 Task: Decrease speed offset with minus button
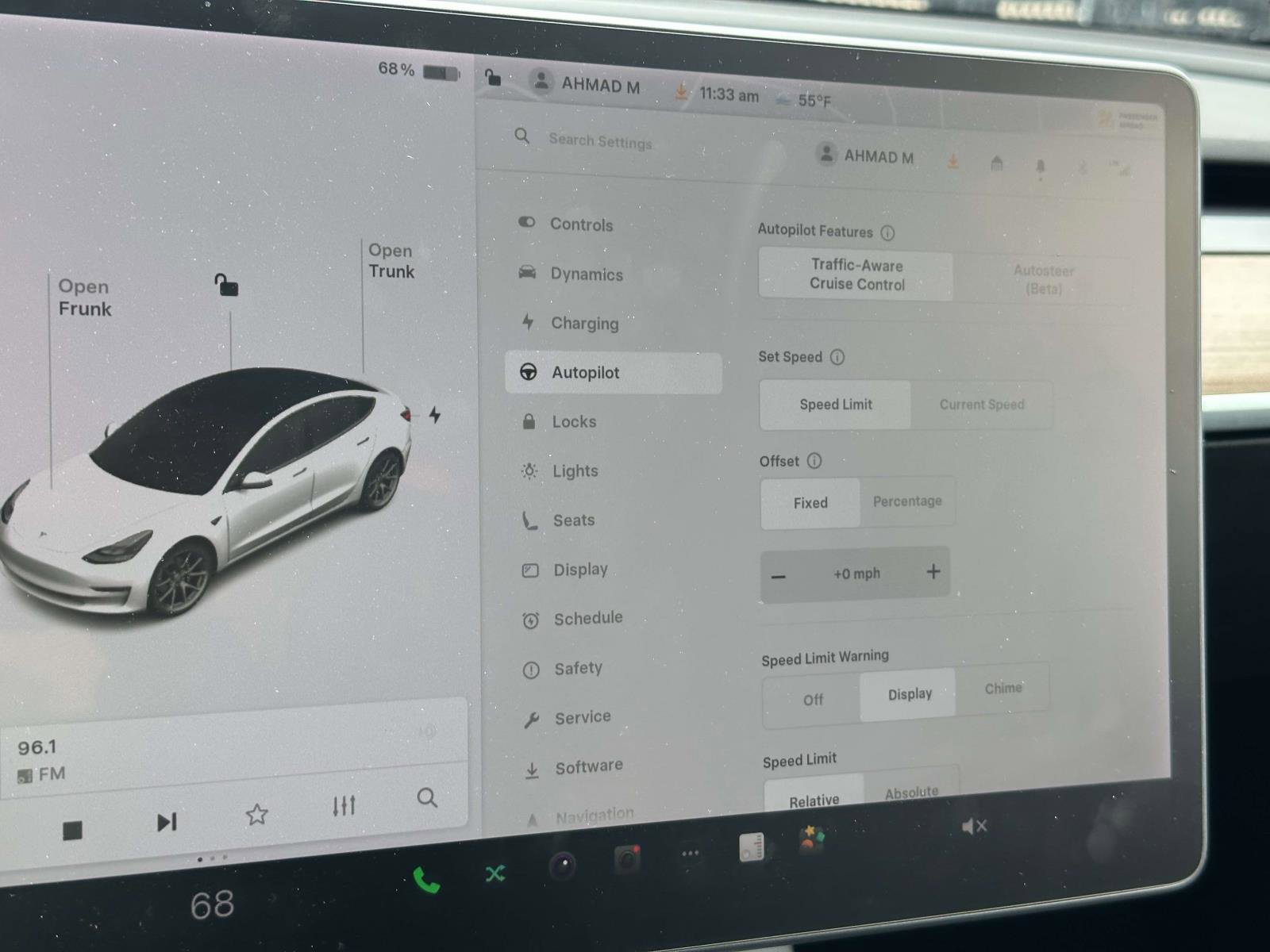779,577
